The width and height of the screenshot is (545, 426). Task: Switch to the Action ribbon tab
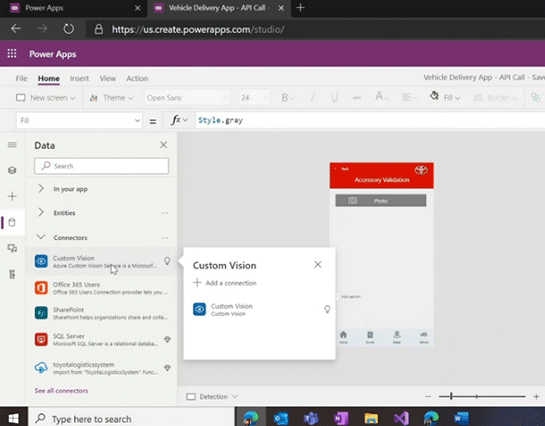(x=137, y=79)
